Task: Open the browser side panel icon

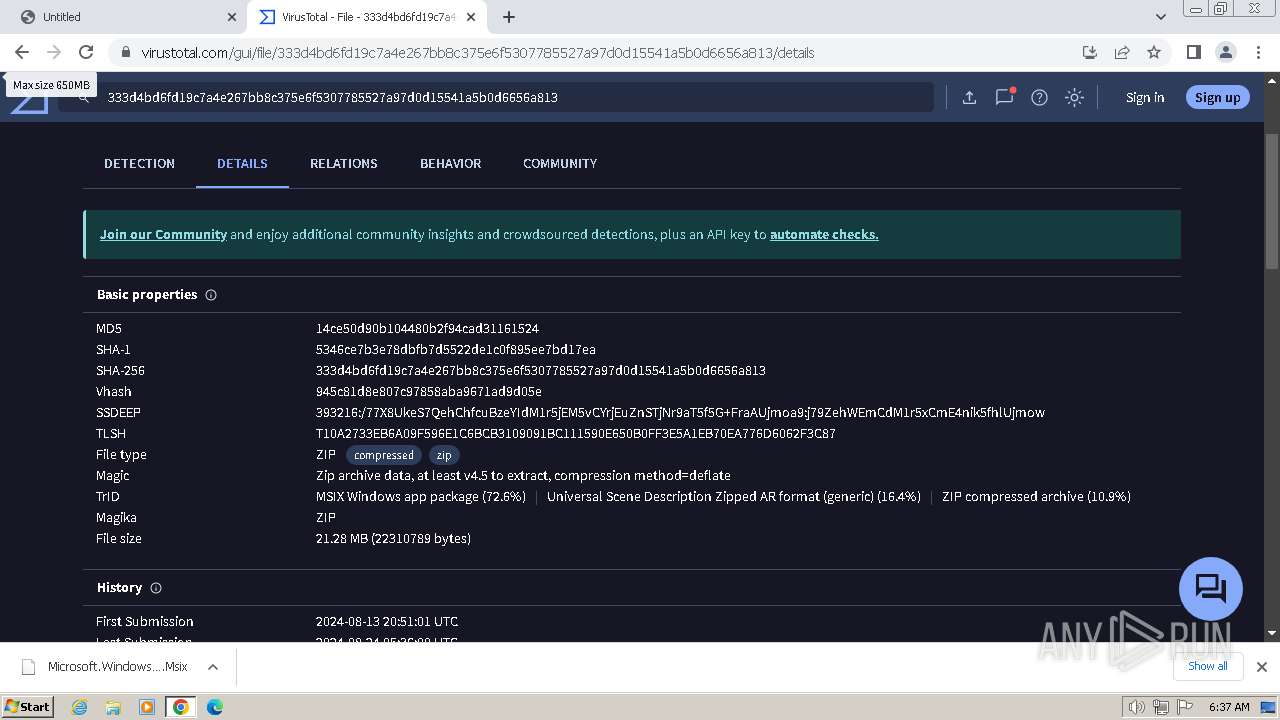Action: (1193, 52)
